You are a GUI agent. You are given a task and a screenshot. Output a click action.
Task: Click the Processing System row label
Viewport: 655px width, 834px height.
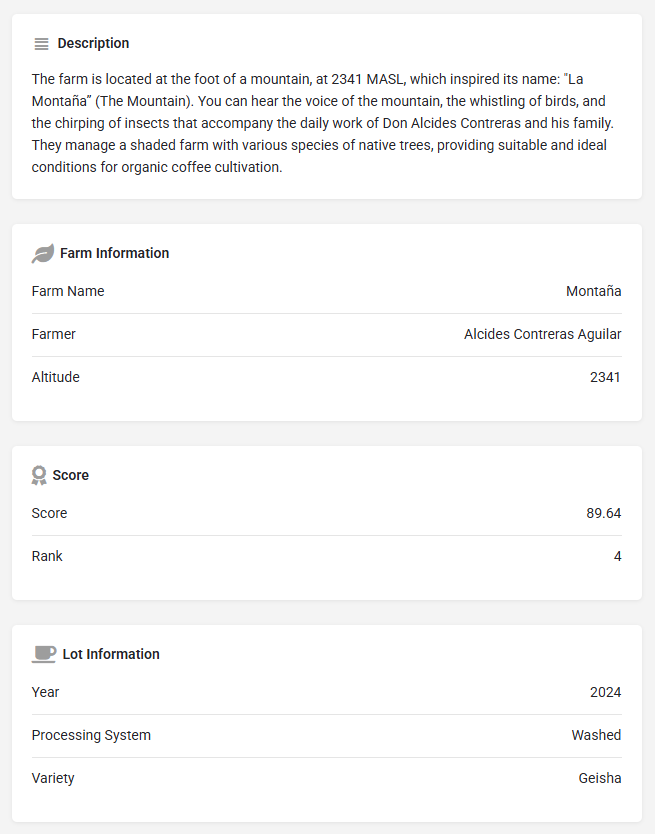click(x=91, y=735)
